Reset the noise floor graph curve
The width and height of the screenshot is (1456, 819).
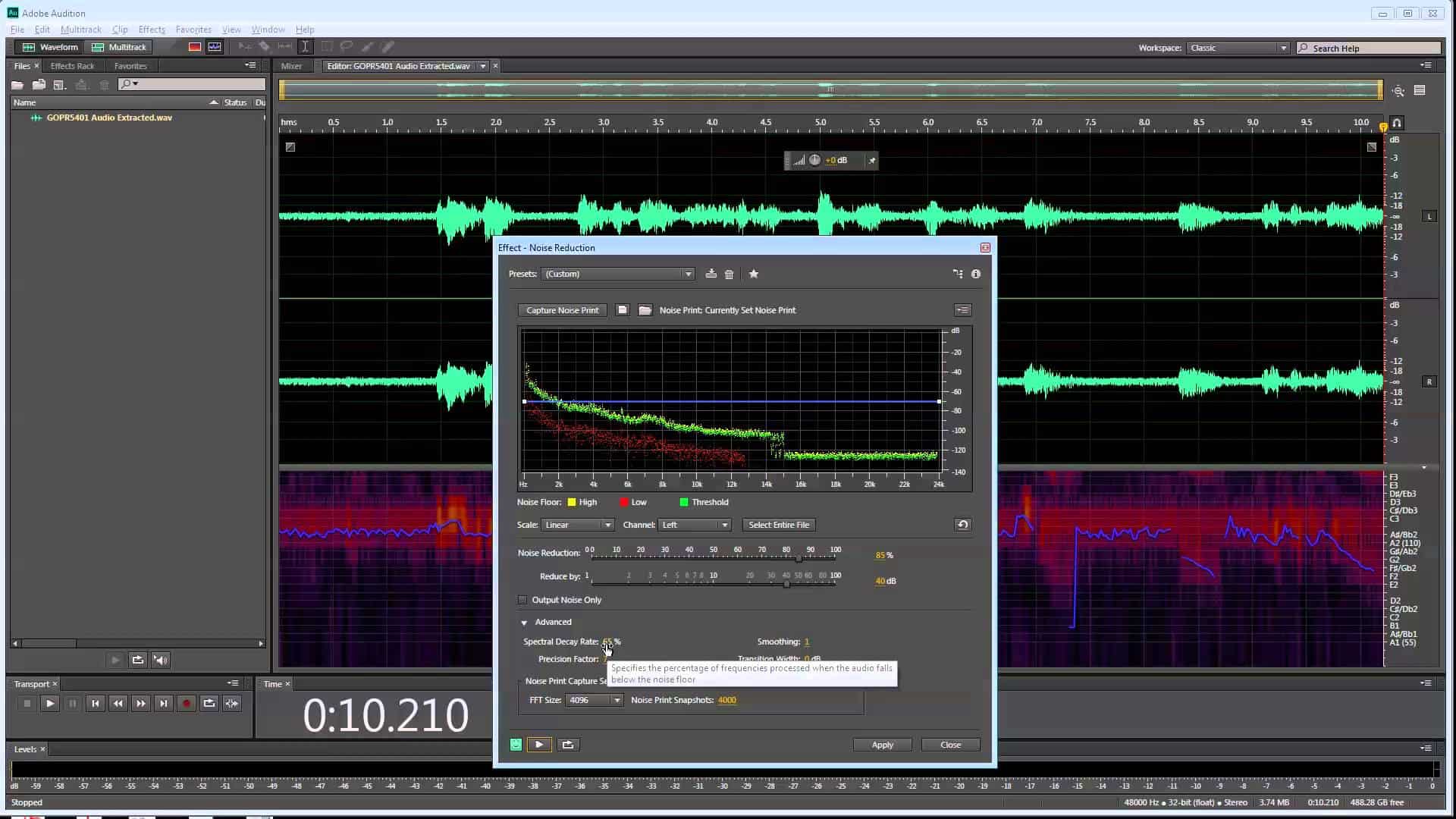pos(962,525)
